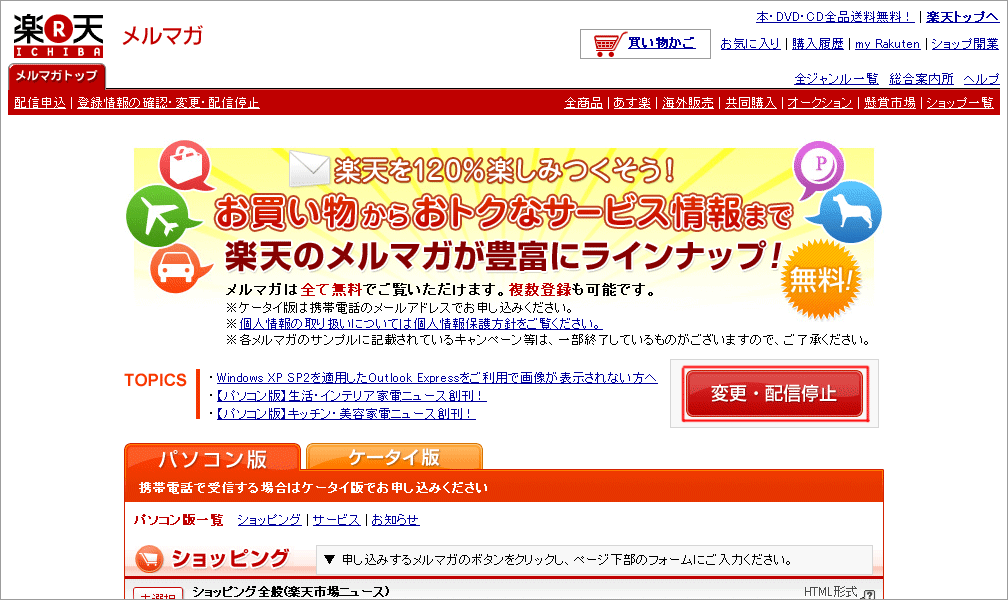
Task: Click 登録情報の確認・変更・配信停止 menu link
Action: tap(168, 102)
